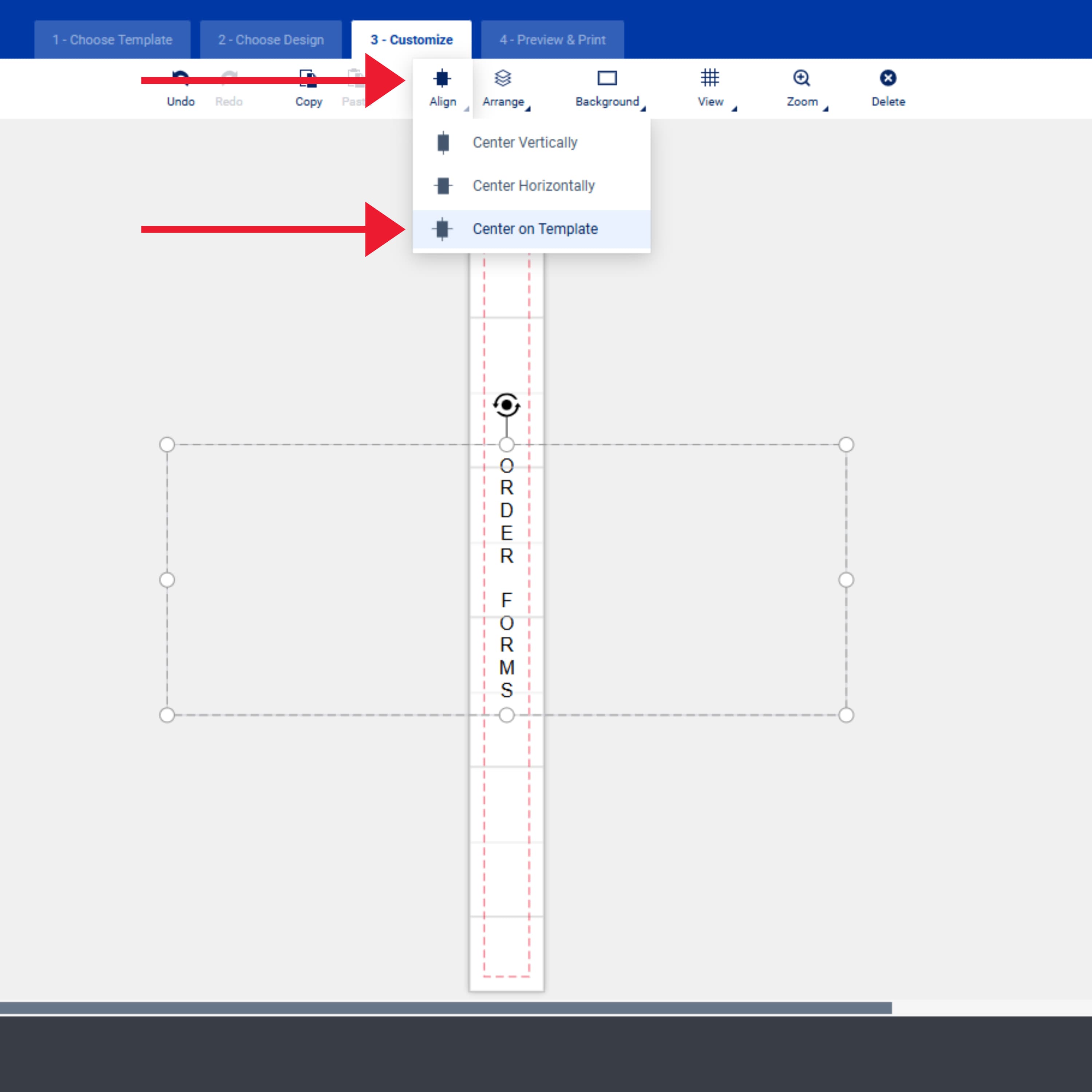Click the View grid icon
Screen dimensions: 1092x1092
710,78
